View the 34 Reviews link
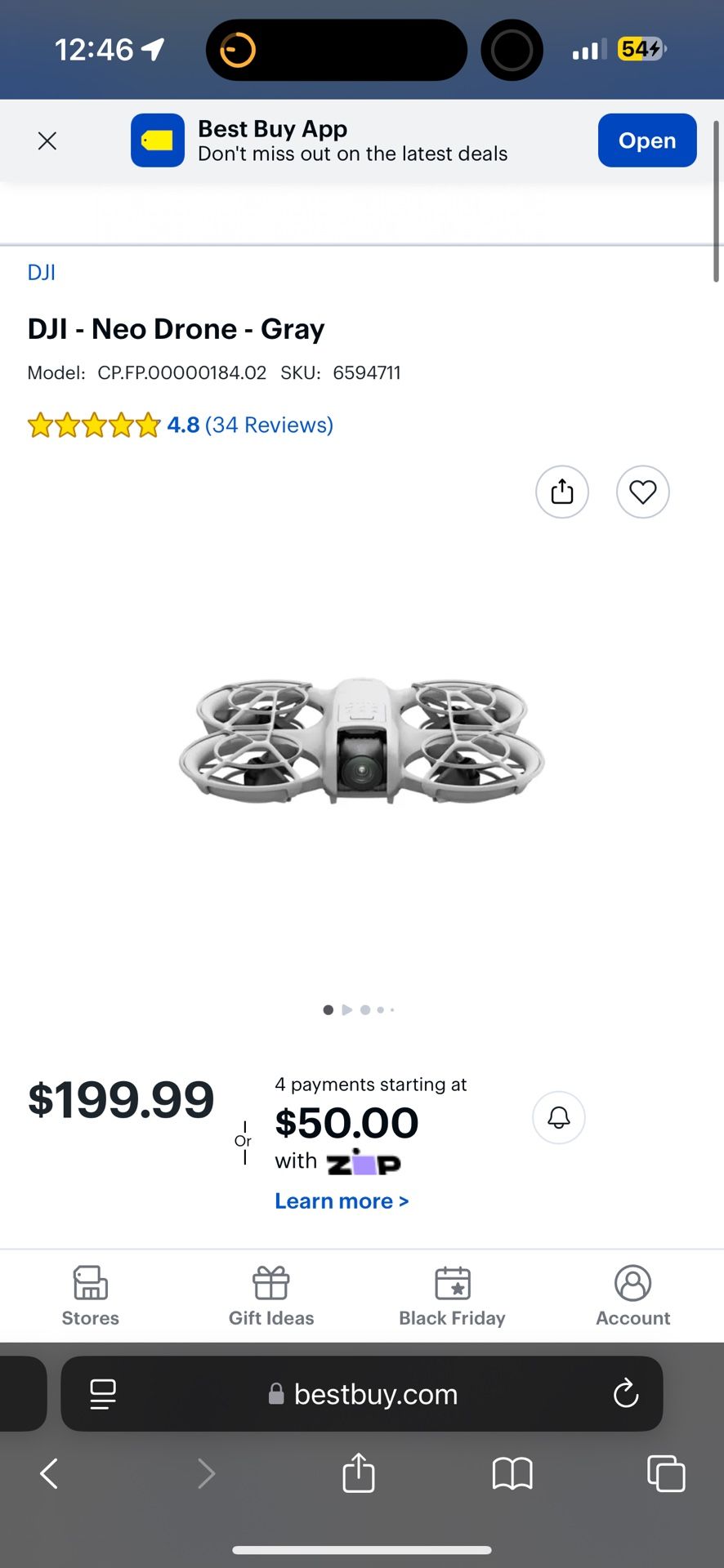Screen dimensions: 724x1568 [x=269, y=425]
